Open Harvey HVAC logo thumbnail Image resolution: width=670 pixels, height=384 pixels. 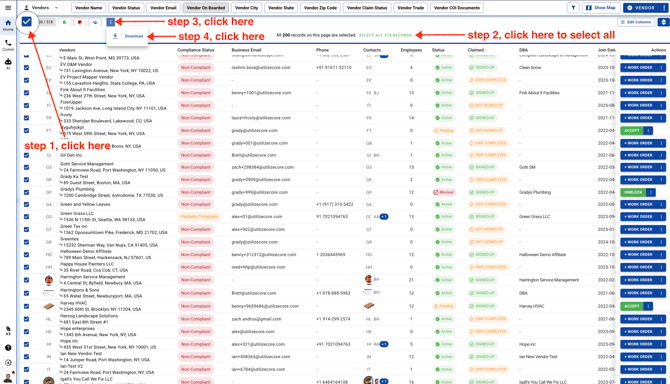[49, 306]
